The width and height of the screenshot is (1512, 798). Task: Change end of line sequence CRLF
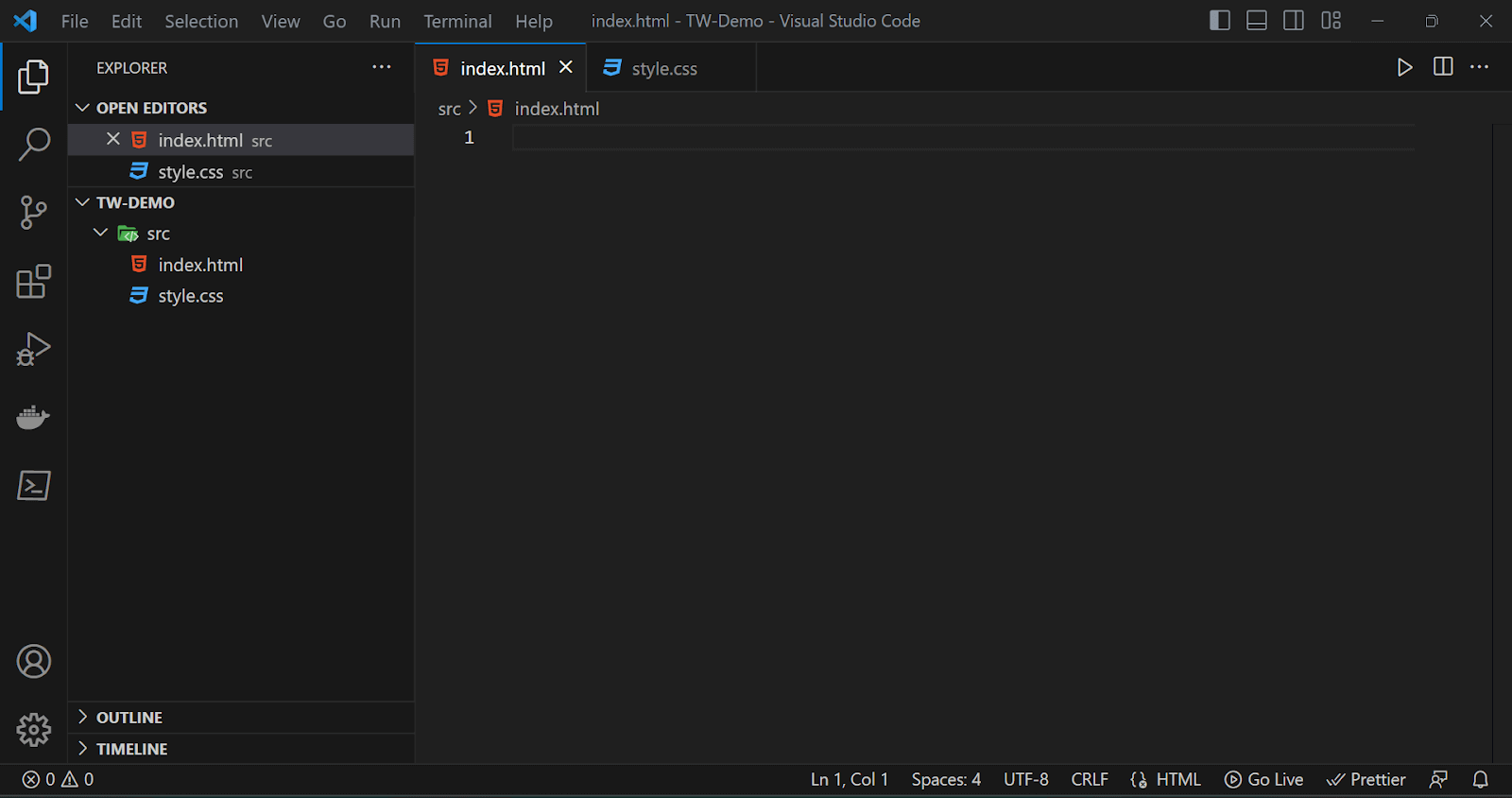(1090, 780)
